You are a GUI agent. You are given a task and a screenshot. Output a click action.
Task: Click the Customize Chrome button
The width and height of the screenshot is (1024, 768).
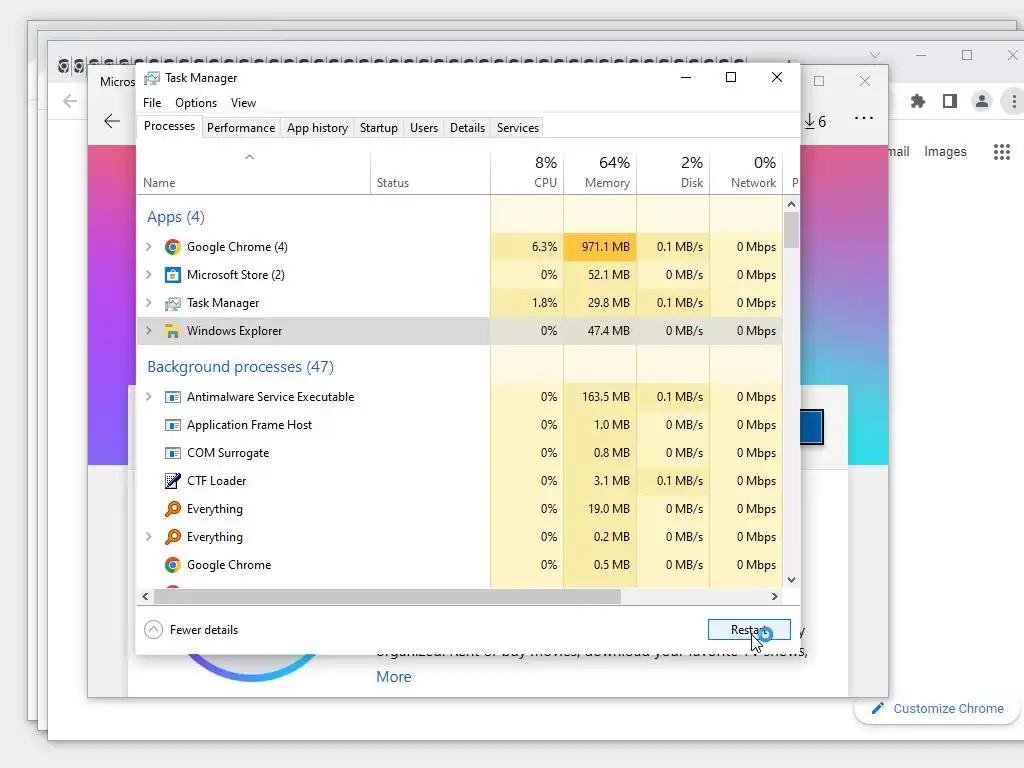click(x=937, y=709)
